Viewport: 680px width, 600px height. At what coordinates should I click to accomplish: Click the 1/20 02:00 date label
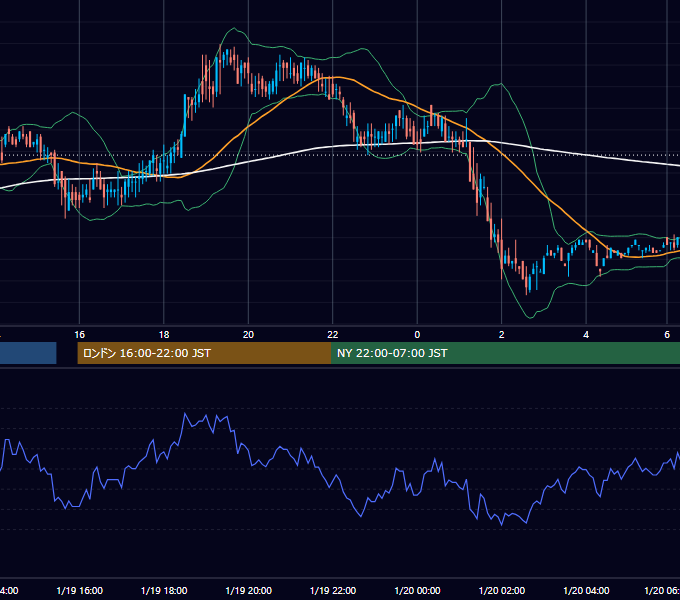click(x=502, y=591)
